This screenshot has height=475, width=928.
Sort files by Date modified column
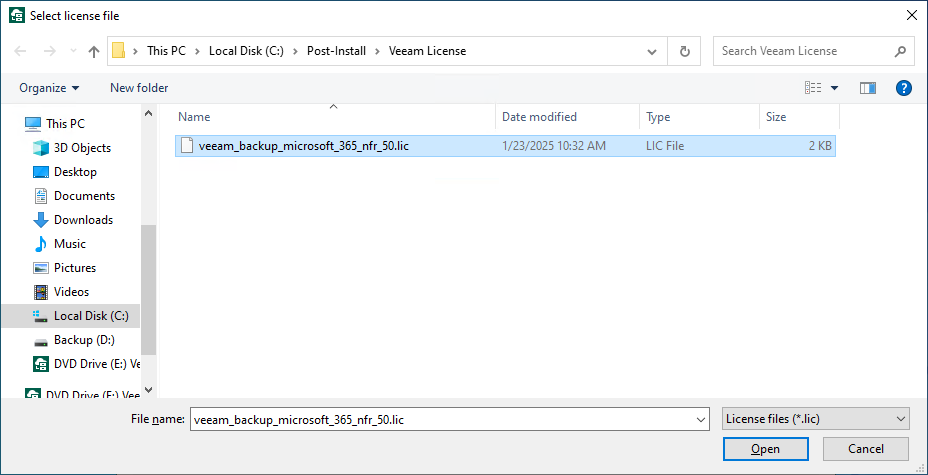[539, 117]
